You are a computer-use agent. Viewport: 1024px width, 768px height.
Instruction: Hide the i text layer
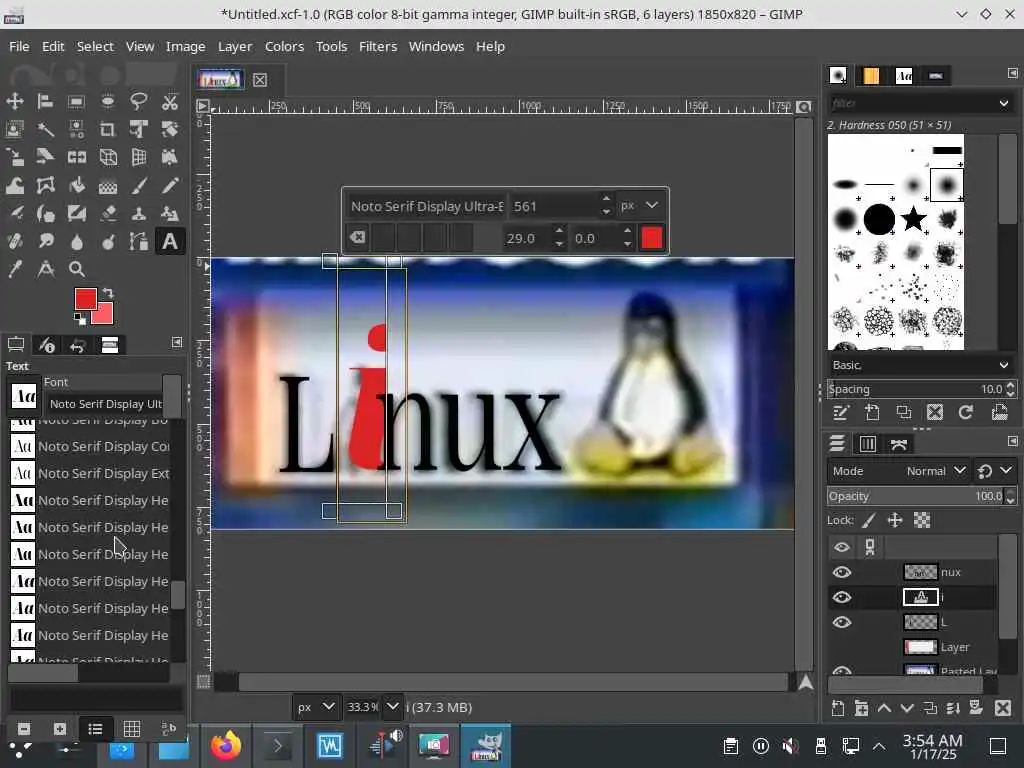[842, 597]
